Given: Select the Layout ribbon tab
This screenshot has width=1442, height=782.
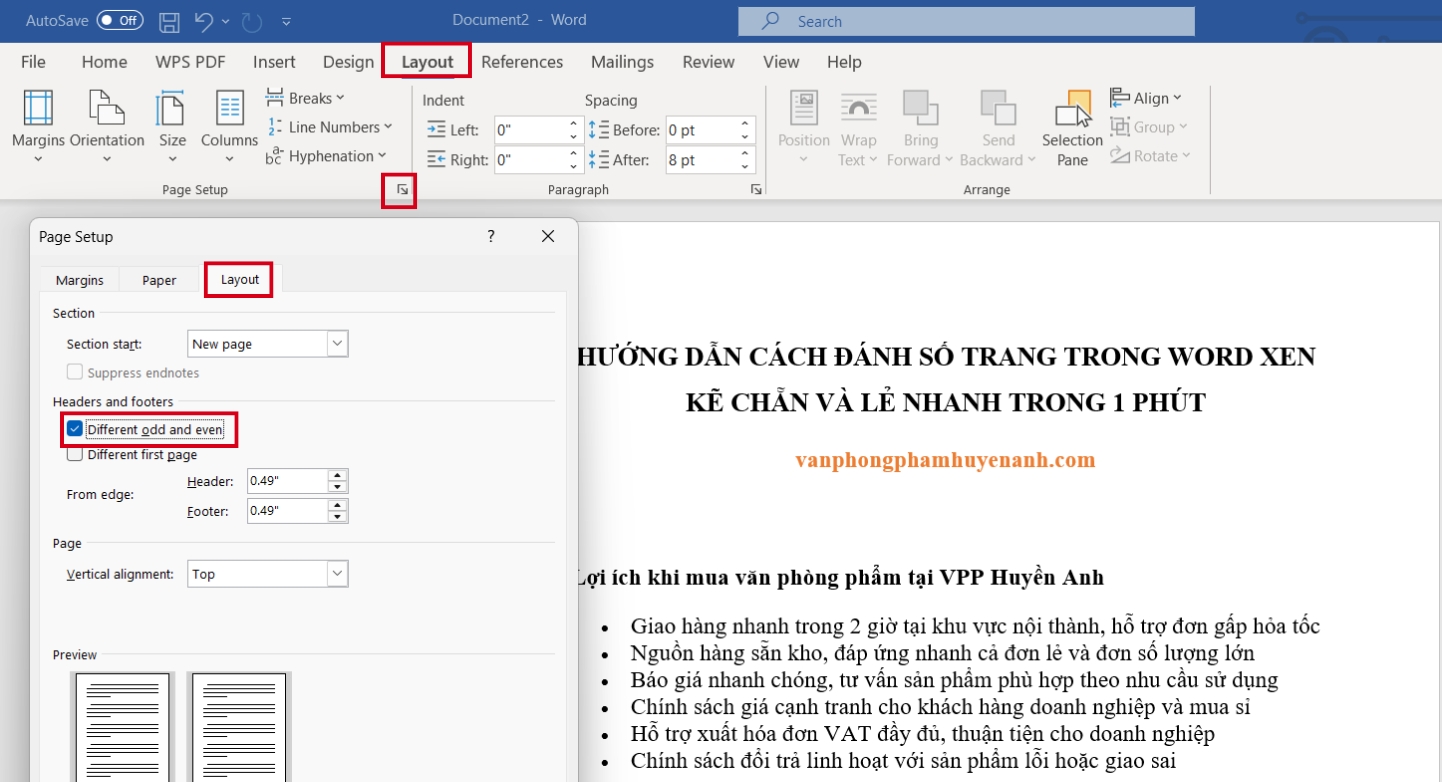Looking at the screenshot, I should point(427,62).
